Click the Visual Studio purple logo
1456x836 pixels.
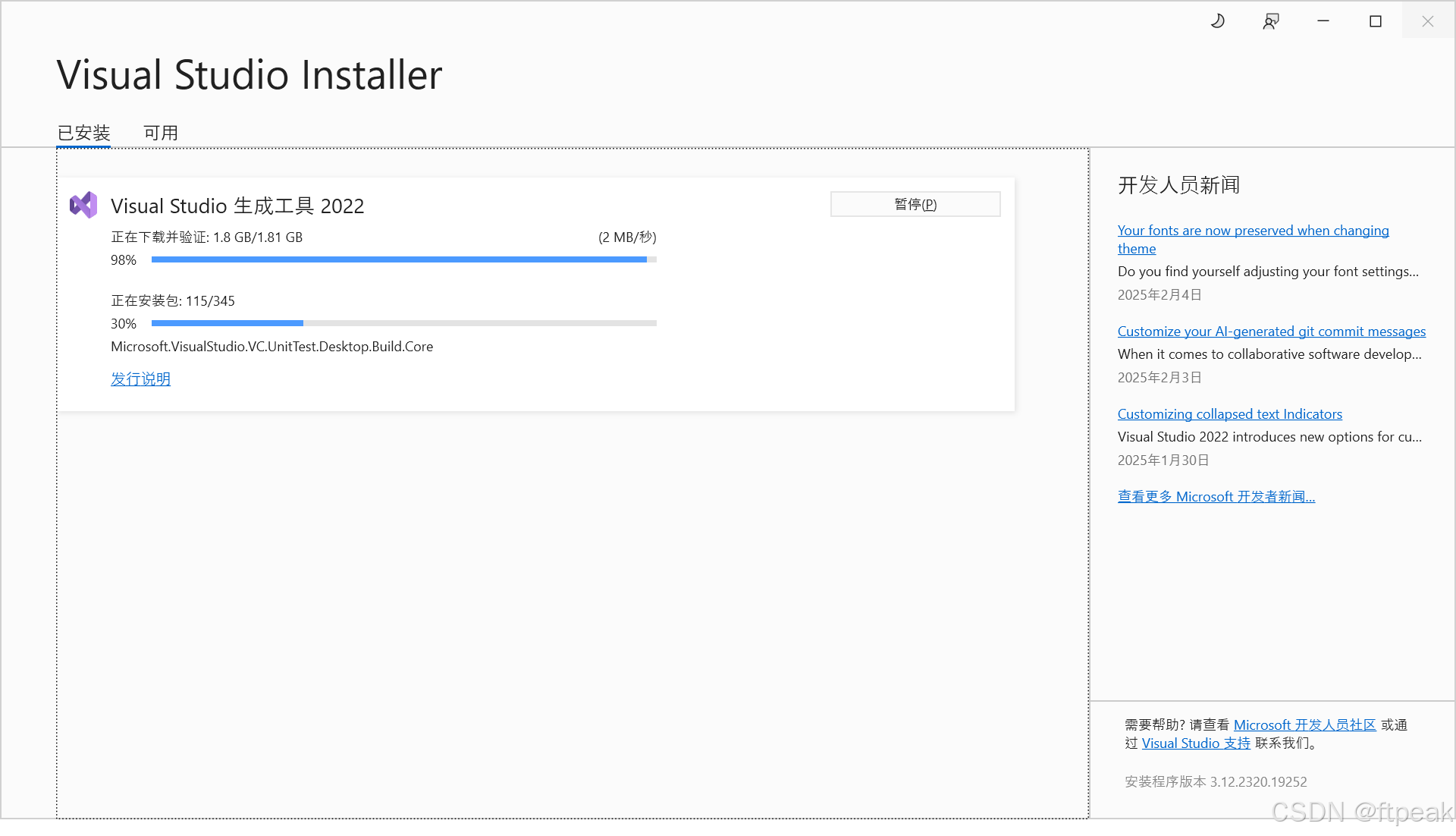83,205
